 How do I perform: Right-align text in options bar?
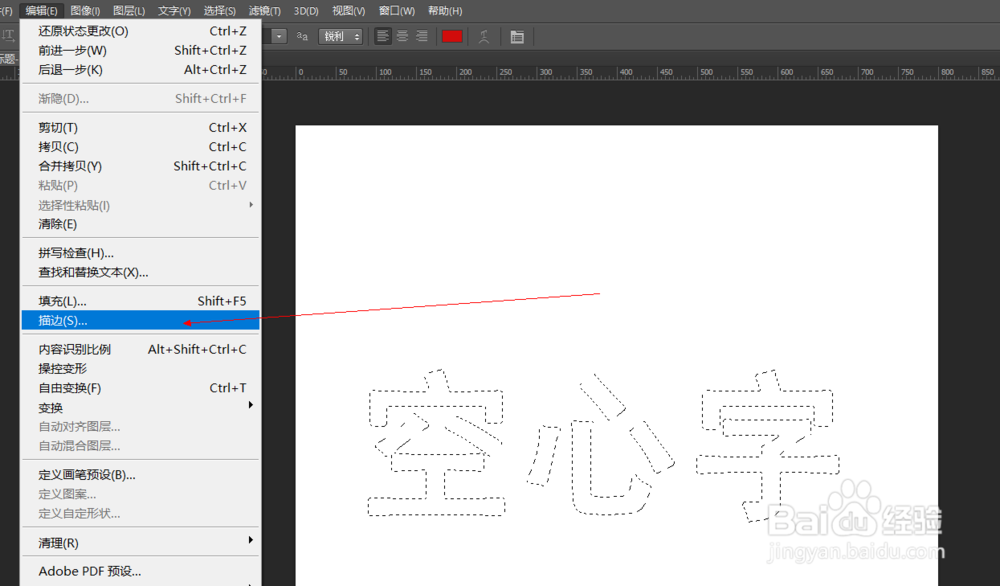[x=422, y=36]
